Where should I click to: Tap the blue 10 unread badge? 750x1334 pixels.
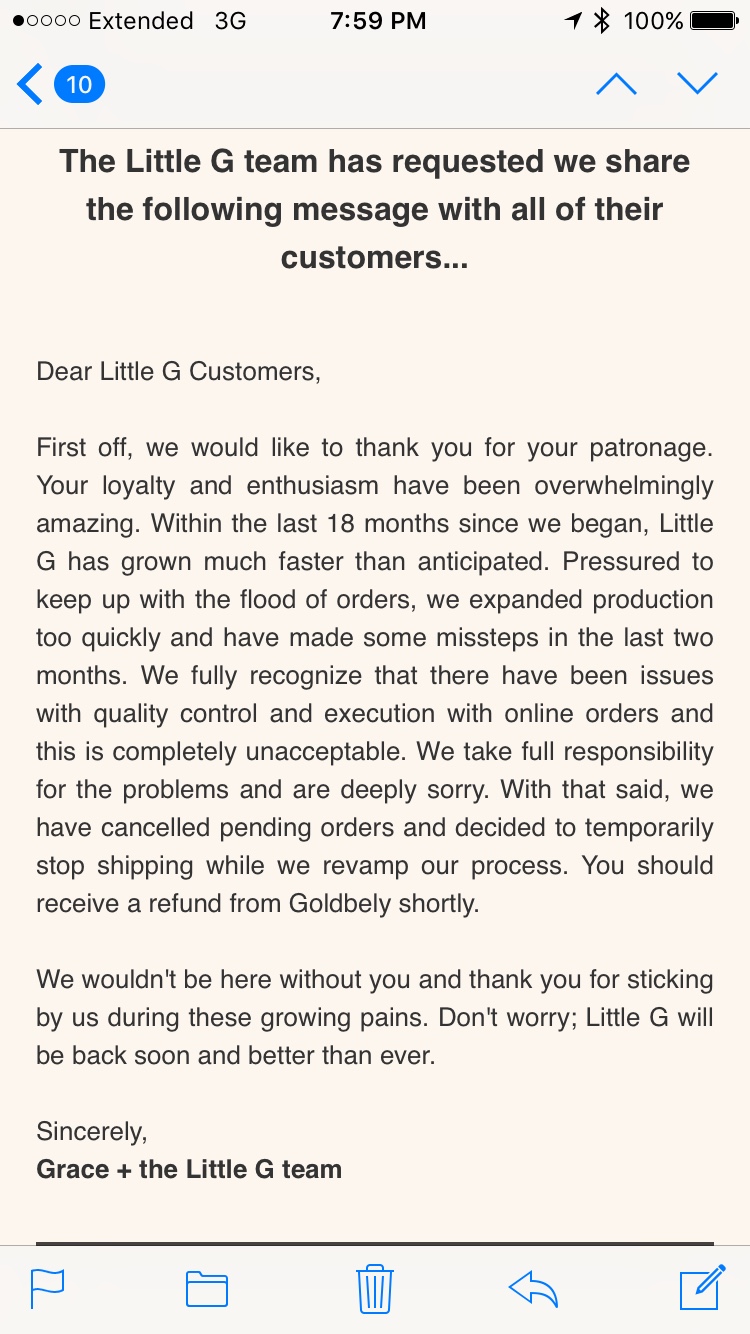79,84
